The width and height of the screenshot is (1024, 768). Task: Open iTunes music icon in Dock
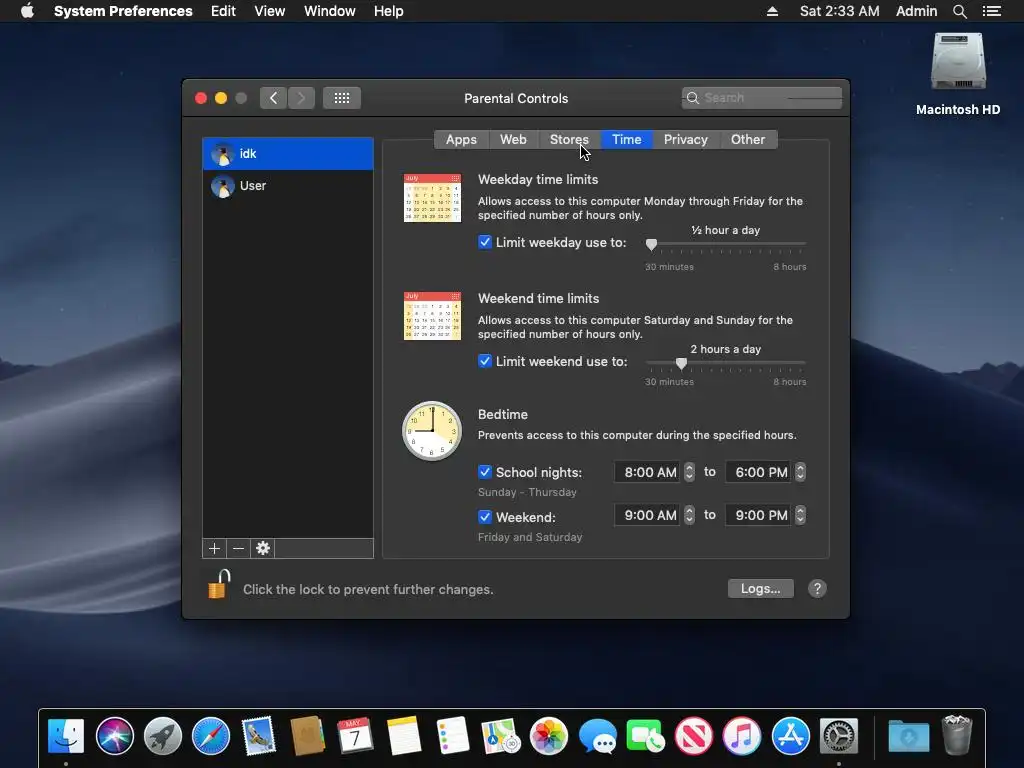[x=742, y=736]
